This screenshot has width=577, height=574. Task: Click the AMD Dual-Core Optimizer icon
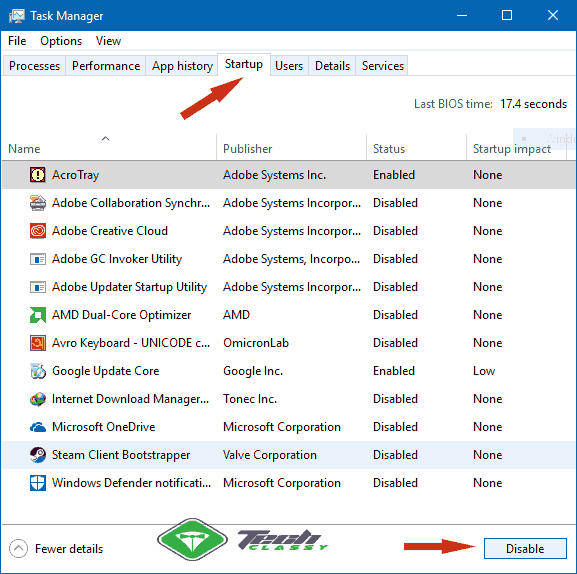[x=38, y=315]
